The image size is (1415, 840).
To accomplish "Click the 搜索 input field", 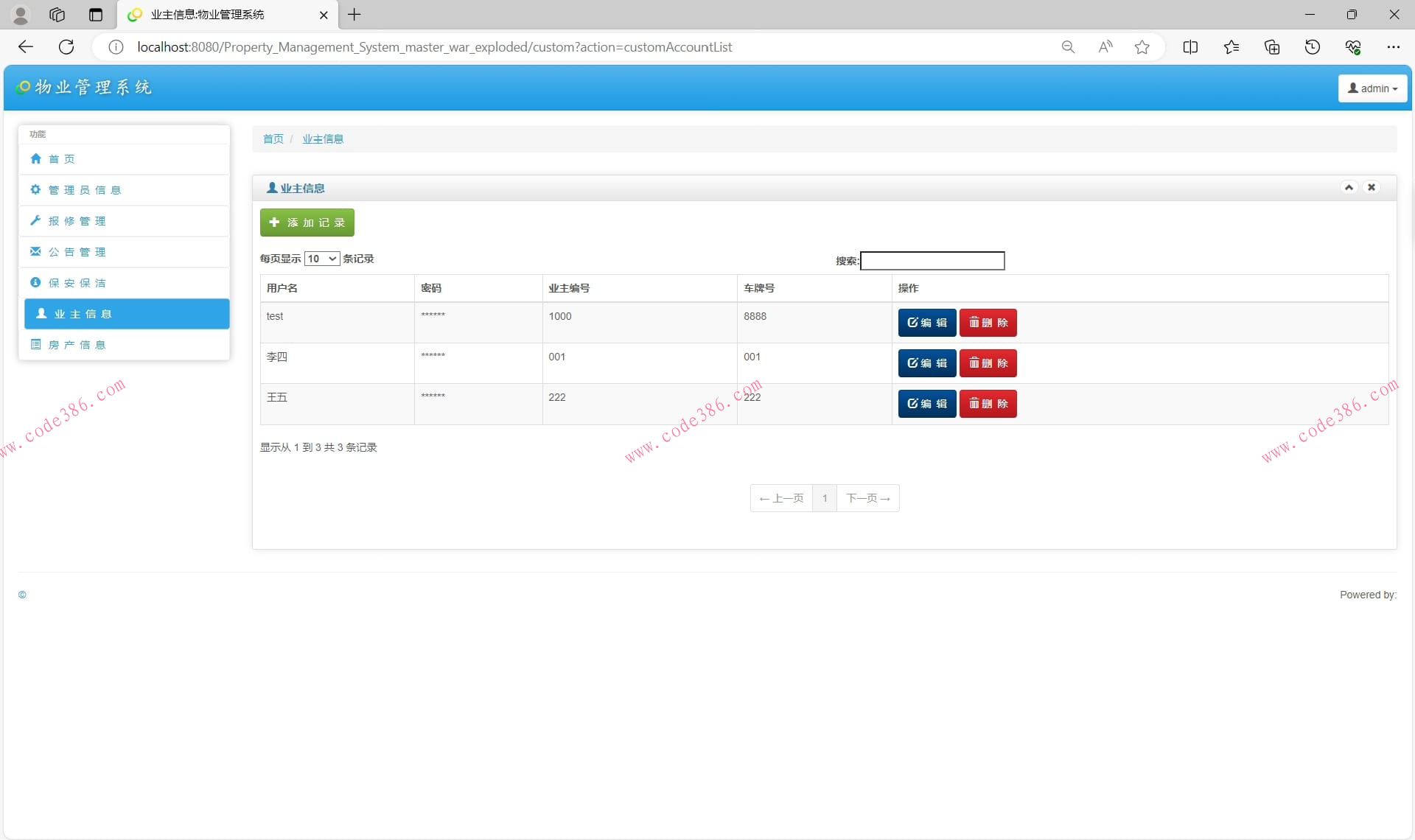I will tap(932, 261).
